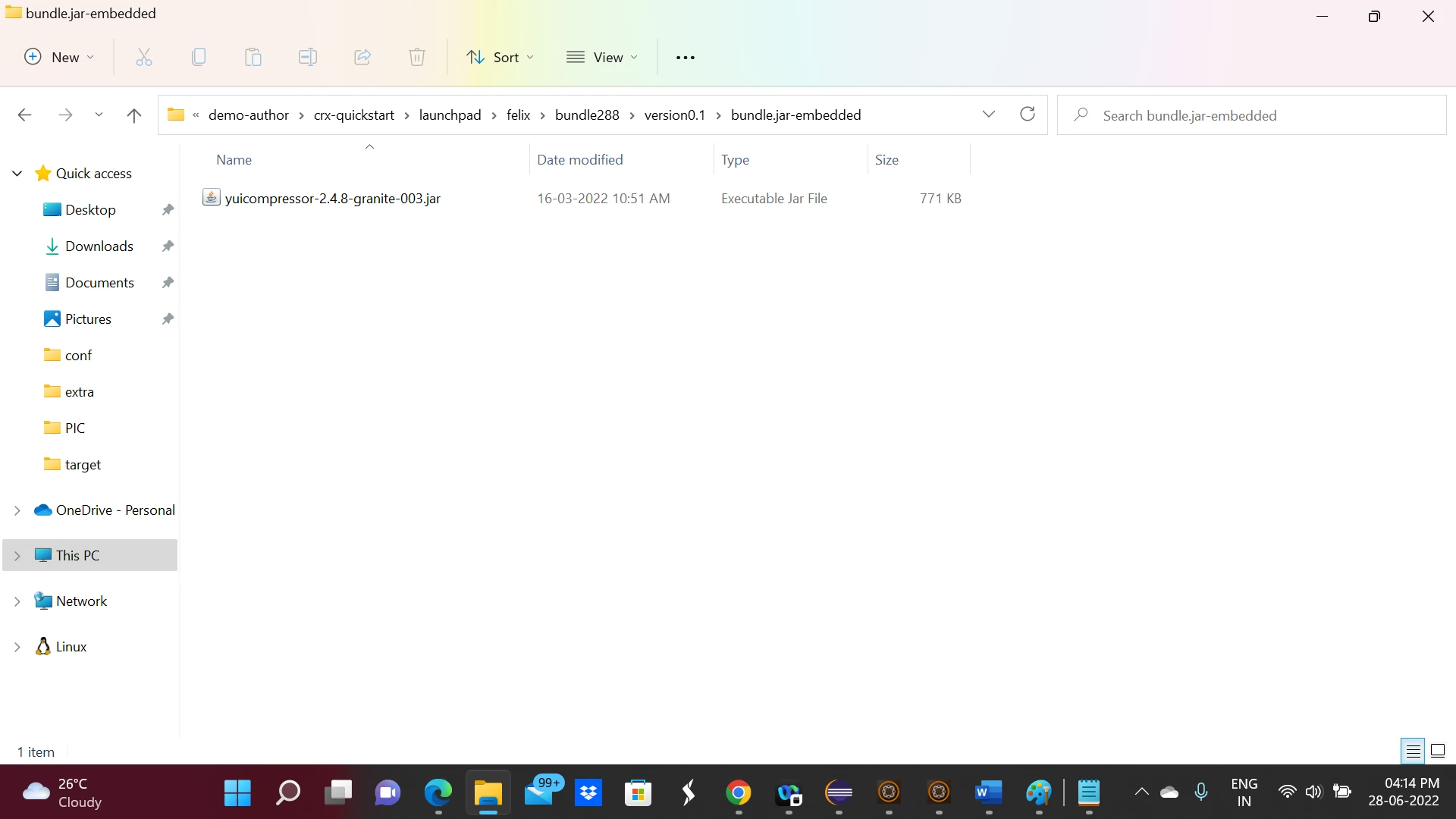Screen dimensions: 1456x819
Task: Click the Copy icon in toolbar
Action: click(199, 57)
